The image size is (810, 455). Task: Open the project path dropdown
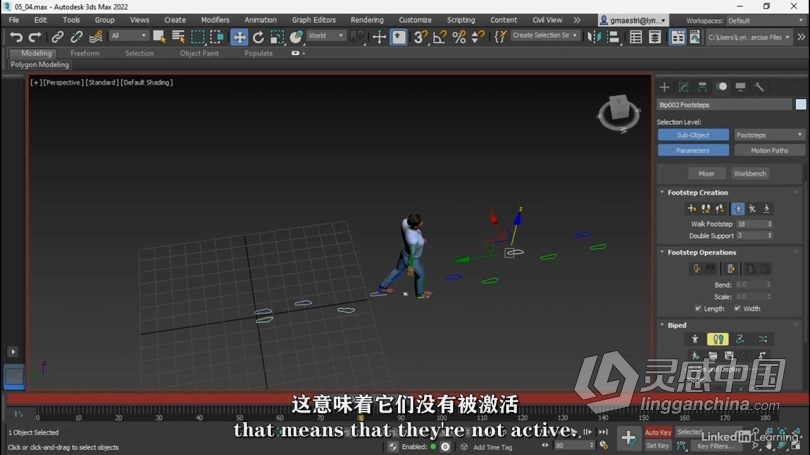tap(749, 37)
